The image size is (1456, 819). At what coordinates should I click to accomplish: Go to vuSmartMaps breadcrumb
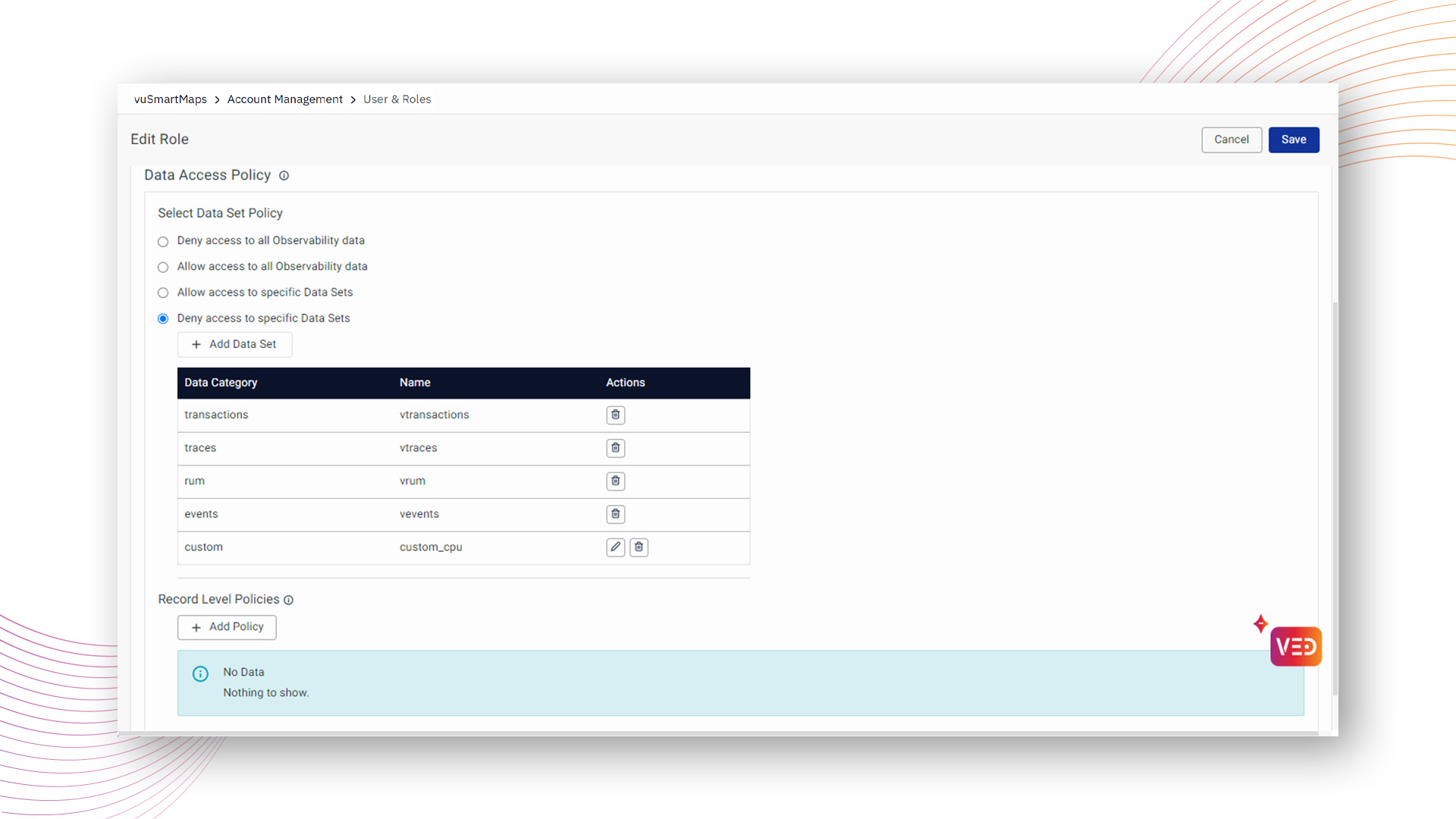click(x=171, y=99)
